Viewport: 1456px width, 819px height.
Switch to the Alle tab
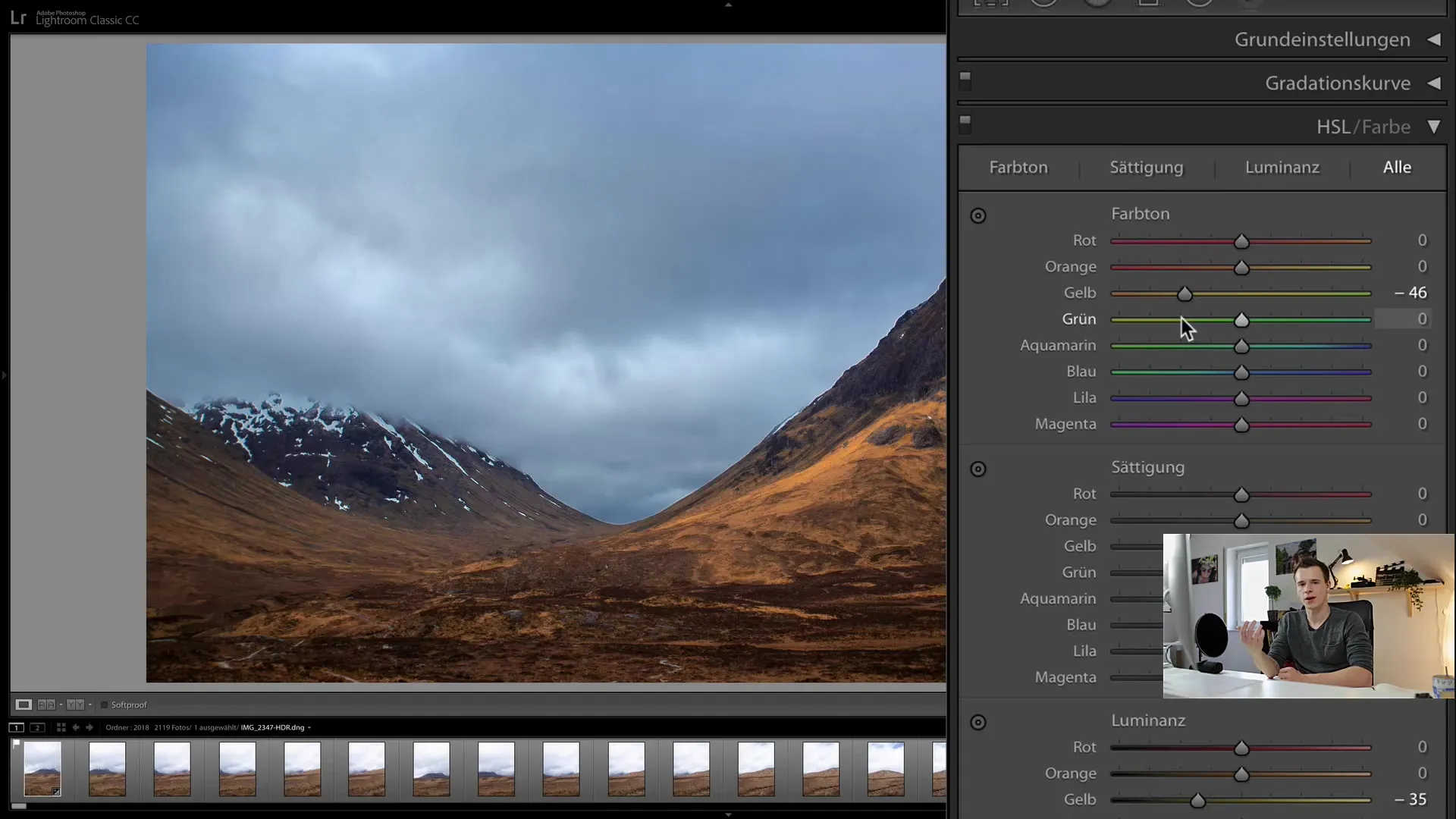(x=1397, y=168)
